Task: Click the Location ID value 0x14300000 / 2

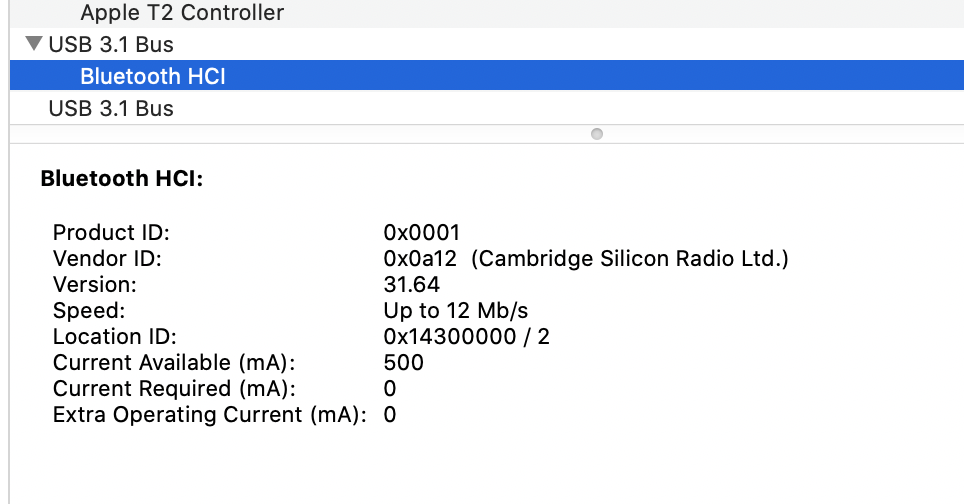Action: pyautogui.click(x=466, y=337)
